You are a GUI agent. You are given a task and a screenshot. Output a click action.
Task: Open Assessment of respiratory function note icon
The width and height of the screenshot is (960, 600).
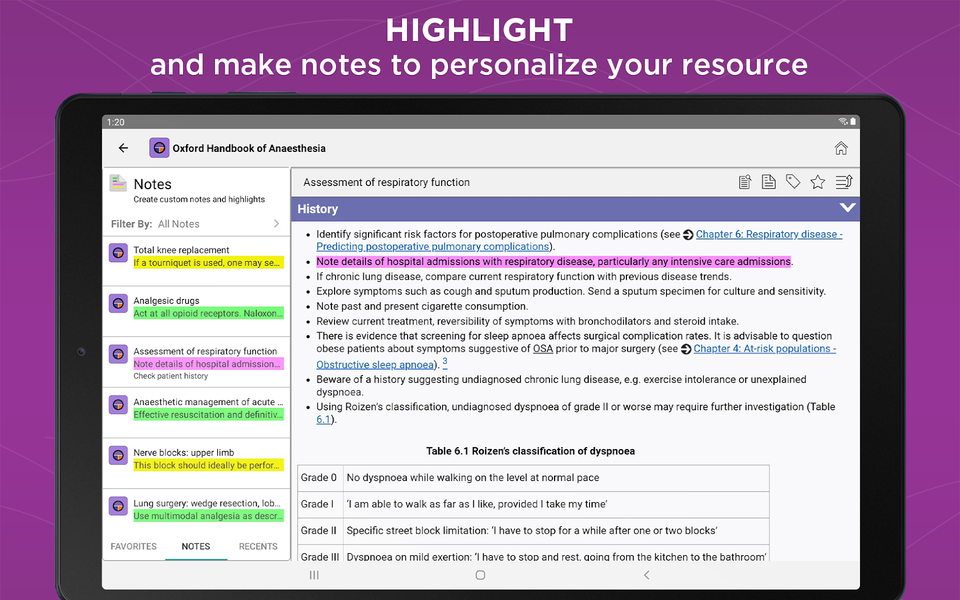tap(118, 354)
